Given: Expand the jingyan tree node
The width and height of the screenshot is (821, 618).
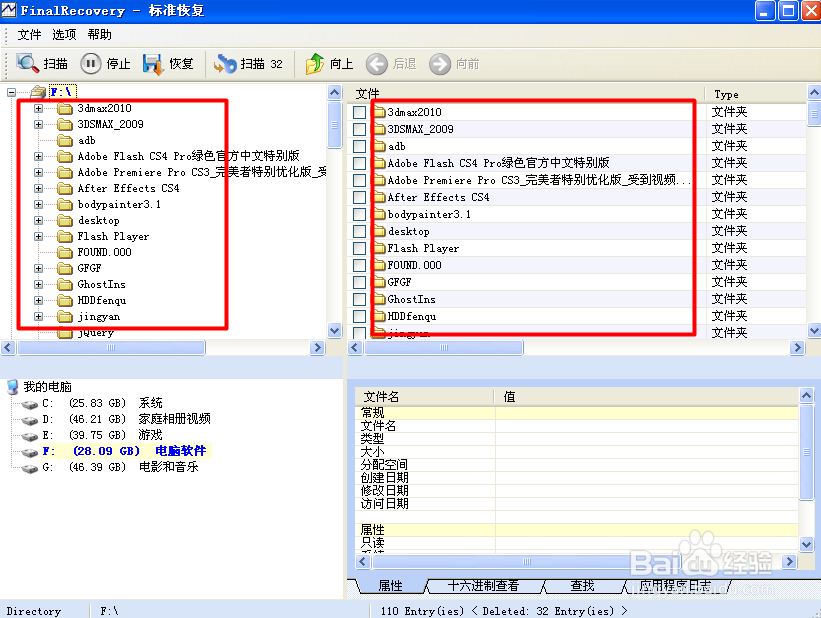Looking at the screenshot, I should pyautogui.click(x=38, y=316).
